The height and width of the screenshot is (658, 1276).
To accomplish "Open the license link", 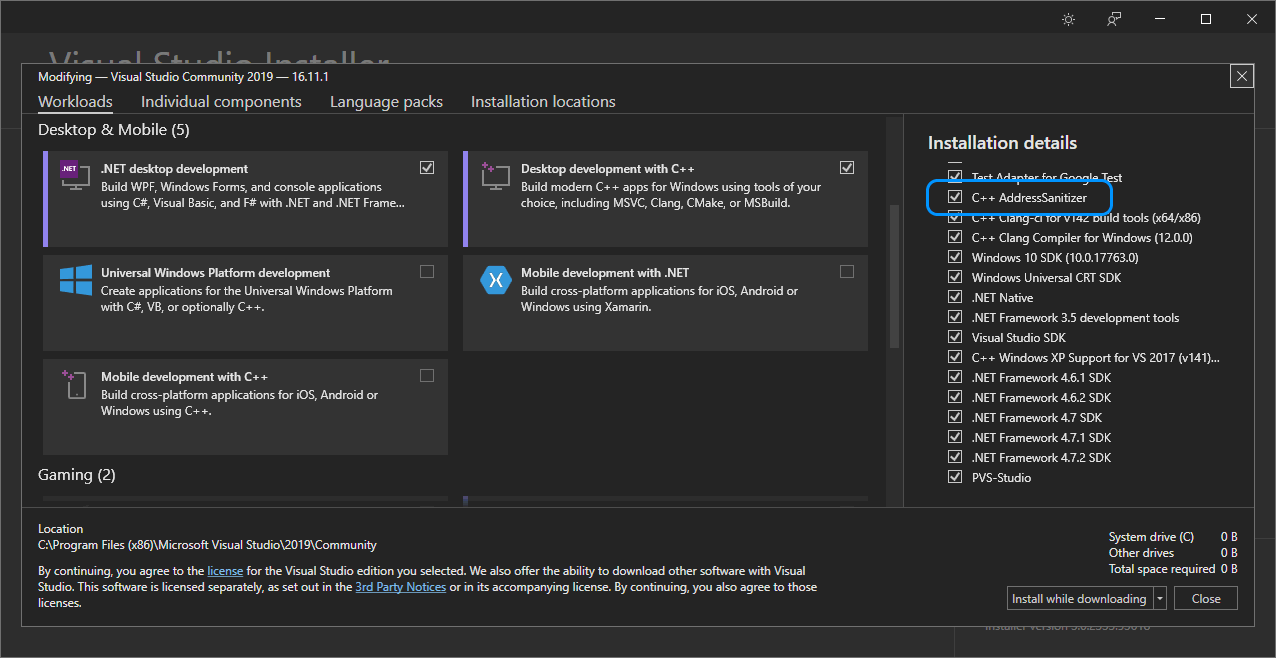I will [225, 571].
